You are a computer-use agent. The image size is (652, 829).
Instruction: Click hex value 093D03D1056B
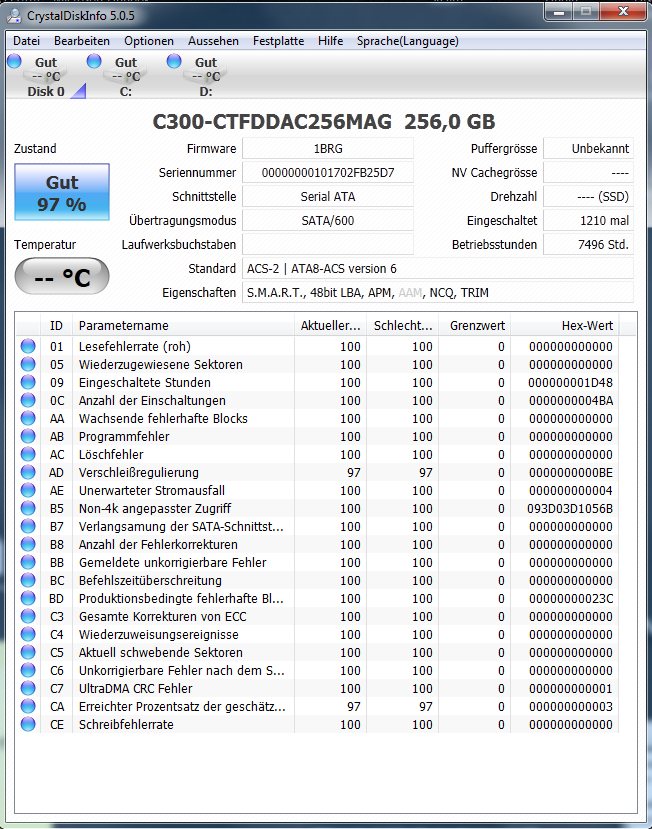(570, 509)
